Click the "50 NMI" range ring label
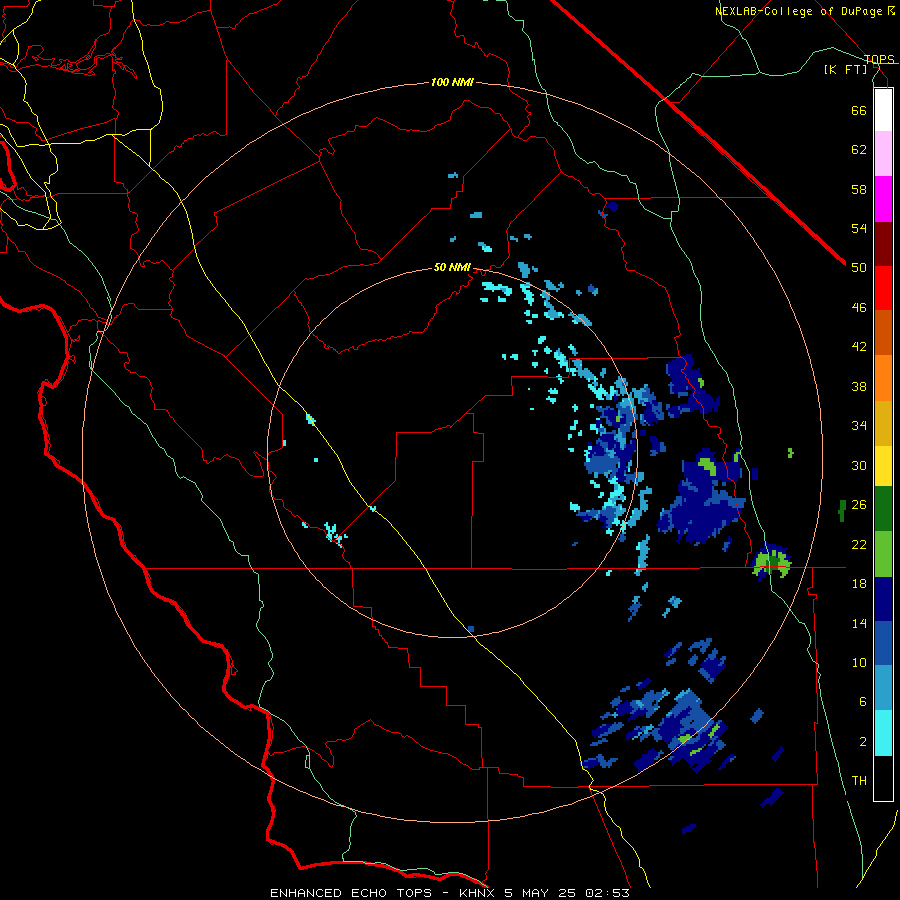 pyautogui.click(x=452, y=267)
